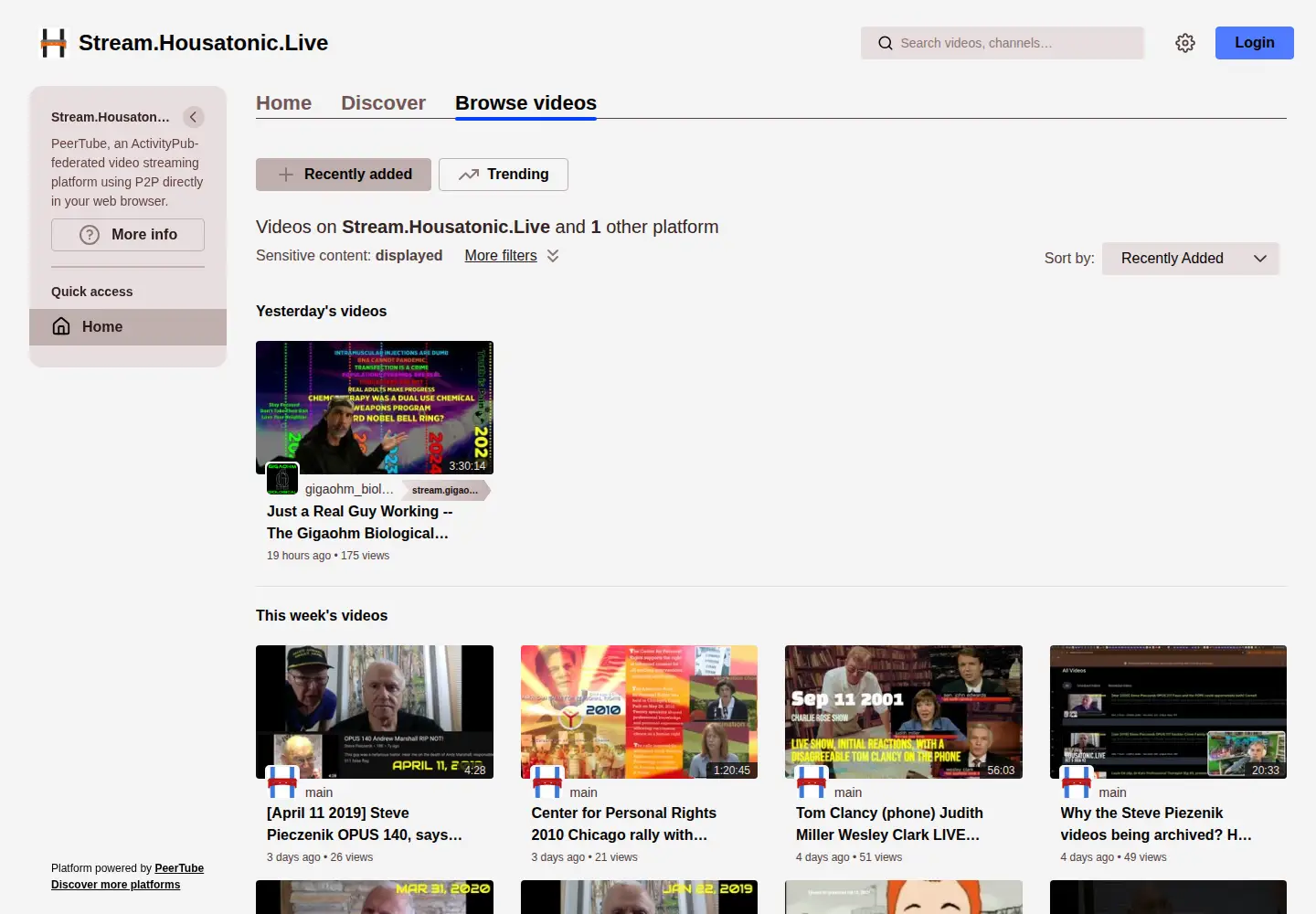This screenshot has width=1316, height=914.
Task: Open the JAN 22, 2019 video thumbnail
Action: pos(639,897)
